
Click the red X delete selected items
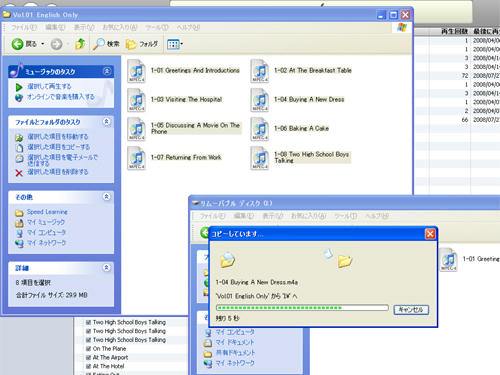coord(19,173)
